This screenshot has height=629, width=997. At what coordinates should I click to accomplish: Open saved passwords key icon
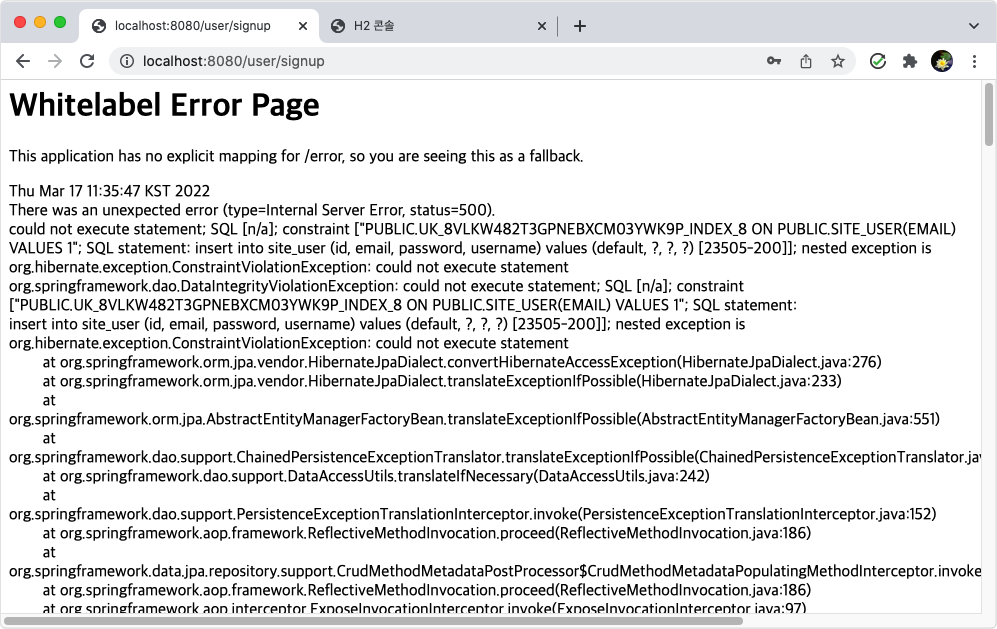[x=774, y=61]
